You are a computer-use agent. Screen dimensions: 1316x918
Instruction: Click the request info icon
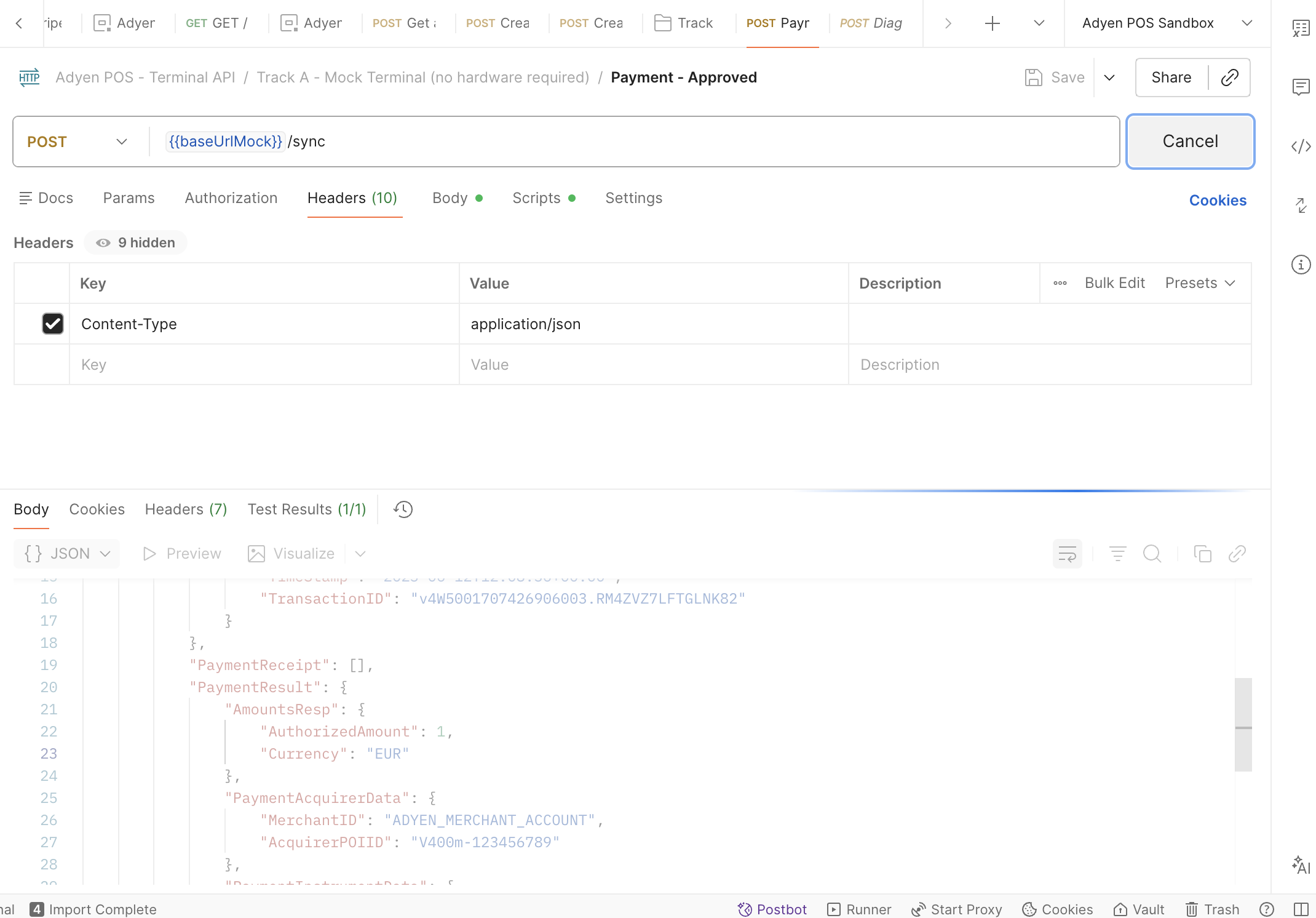tap(1301, 265)
